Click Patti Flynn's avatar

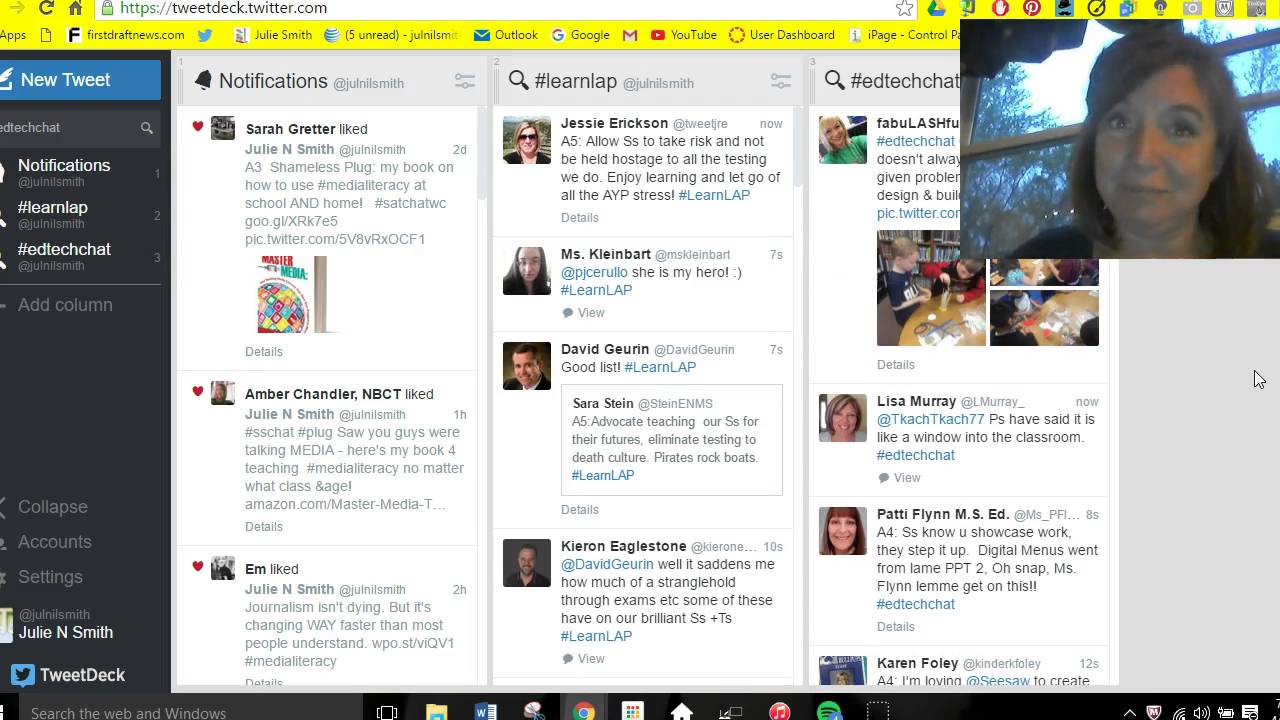843,531
